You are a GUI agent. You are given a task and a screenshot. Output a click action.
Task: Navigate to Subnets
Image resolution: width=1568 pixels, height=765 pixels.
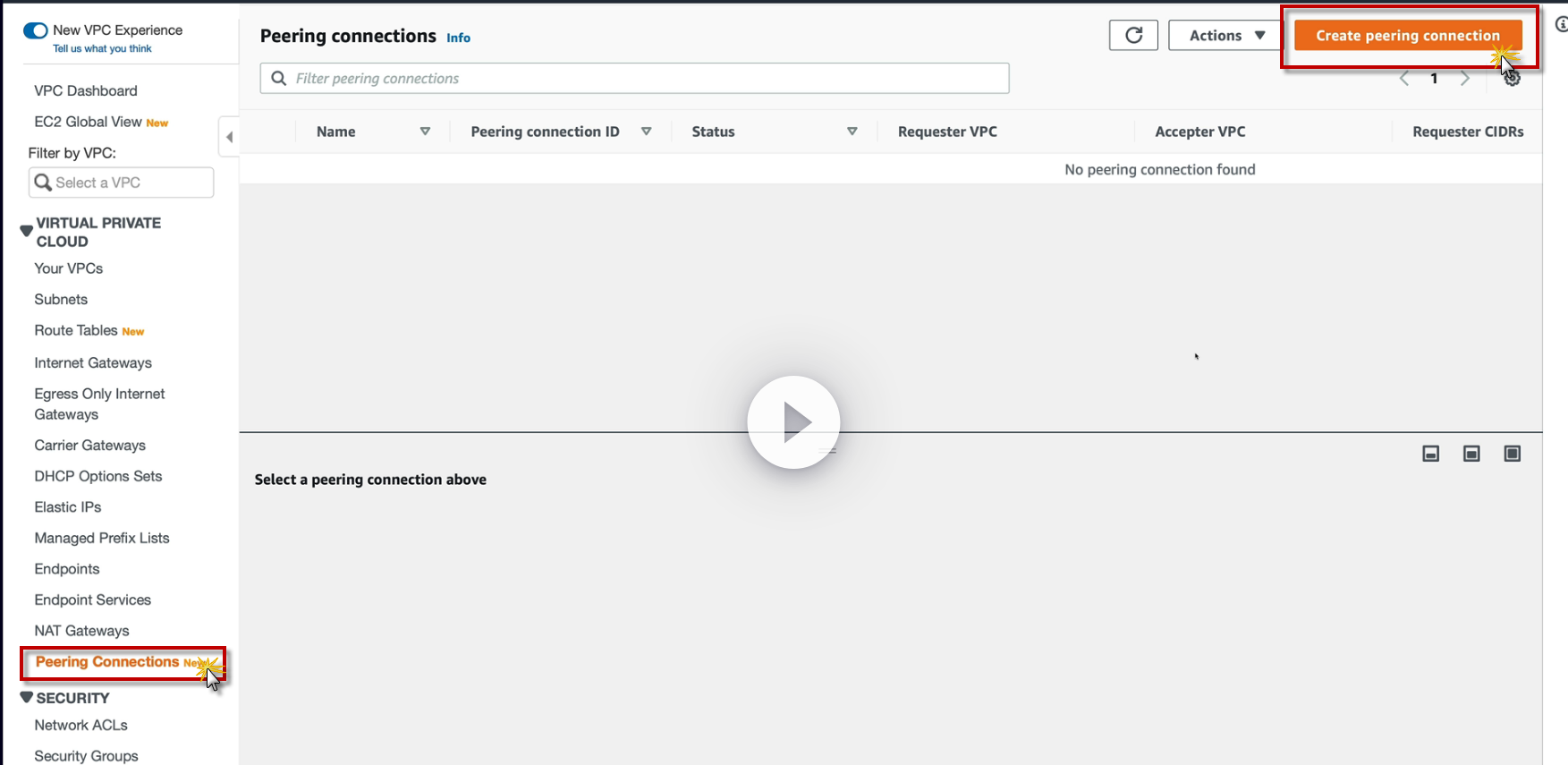click(61, 300)
